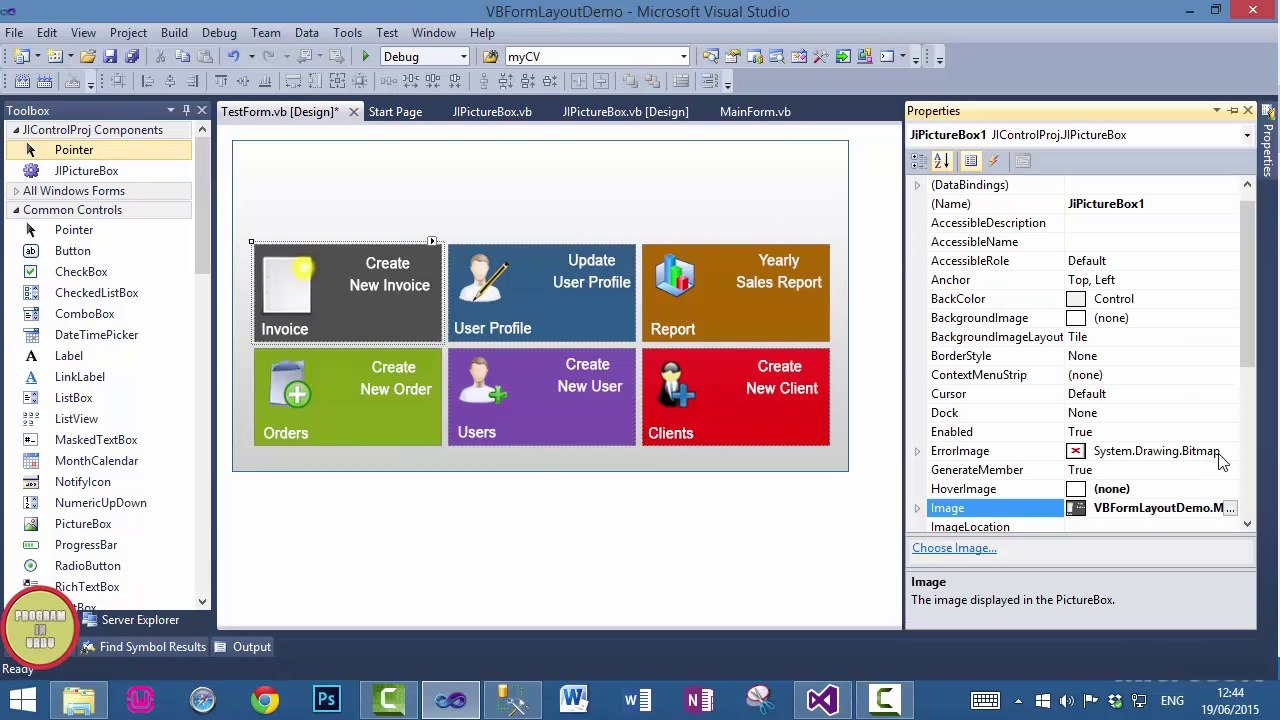This screenshot has height=720, width=1280.
Task: Click the Cut scissors icon
Action: click(161, 57)
